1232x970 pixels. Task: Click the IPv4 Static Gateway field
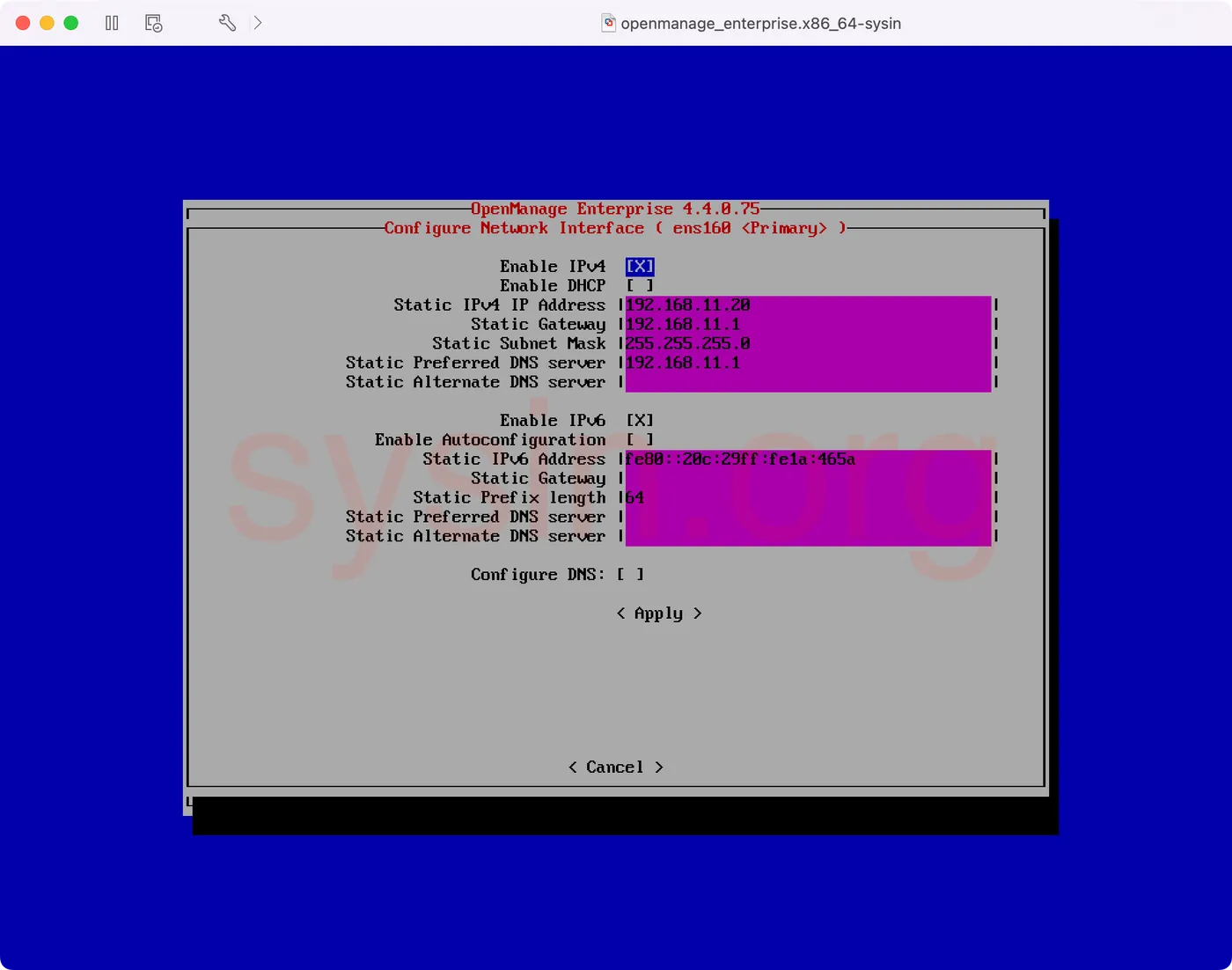click(808, 325)
